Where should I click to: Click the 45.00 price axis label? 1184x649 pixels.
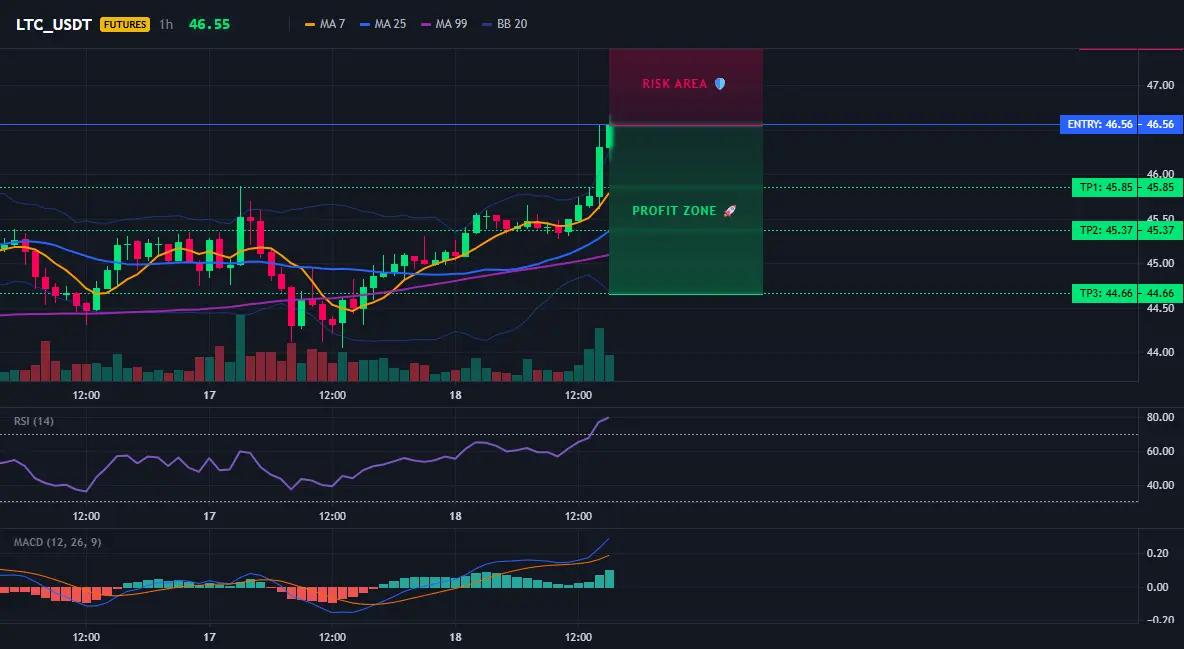click(x=1161, y=264)
